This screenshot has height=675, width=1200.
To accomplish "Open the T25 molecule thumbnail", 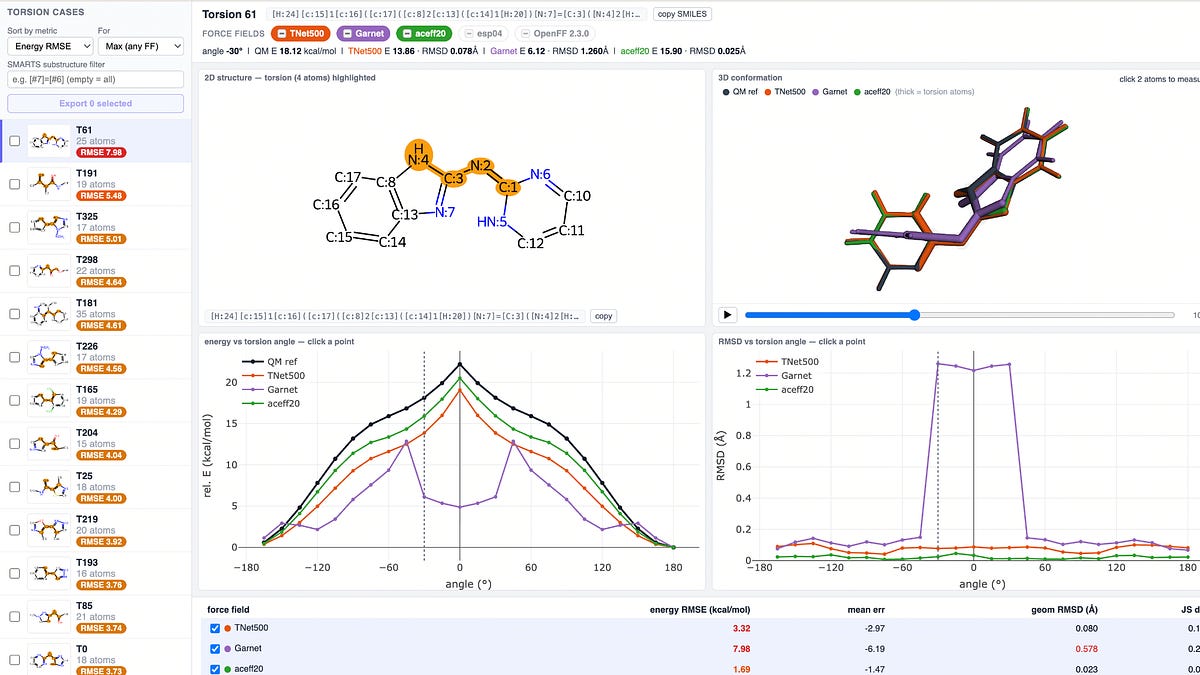I will coord(49,487).
